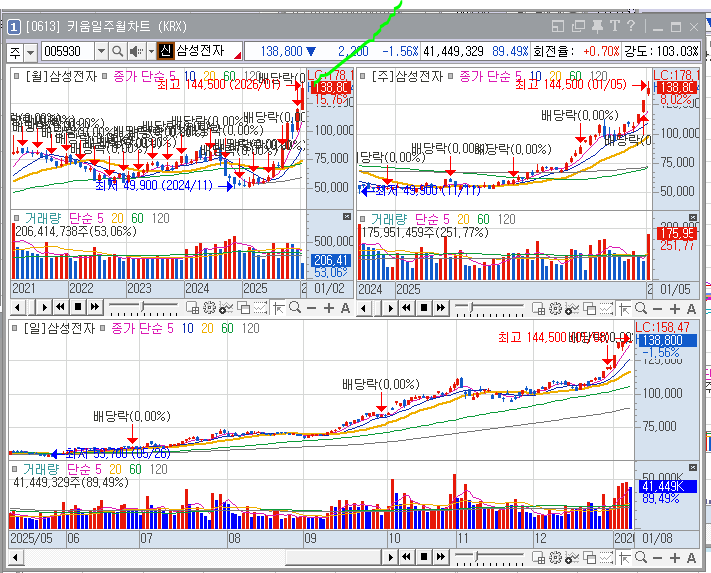Adjust the zoom slider on weekly chart
This screenshot has height=573, width=711.
pyautogui.click(x=489, y=308)
